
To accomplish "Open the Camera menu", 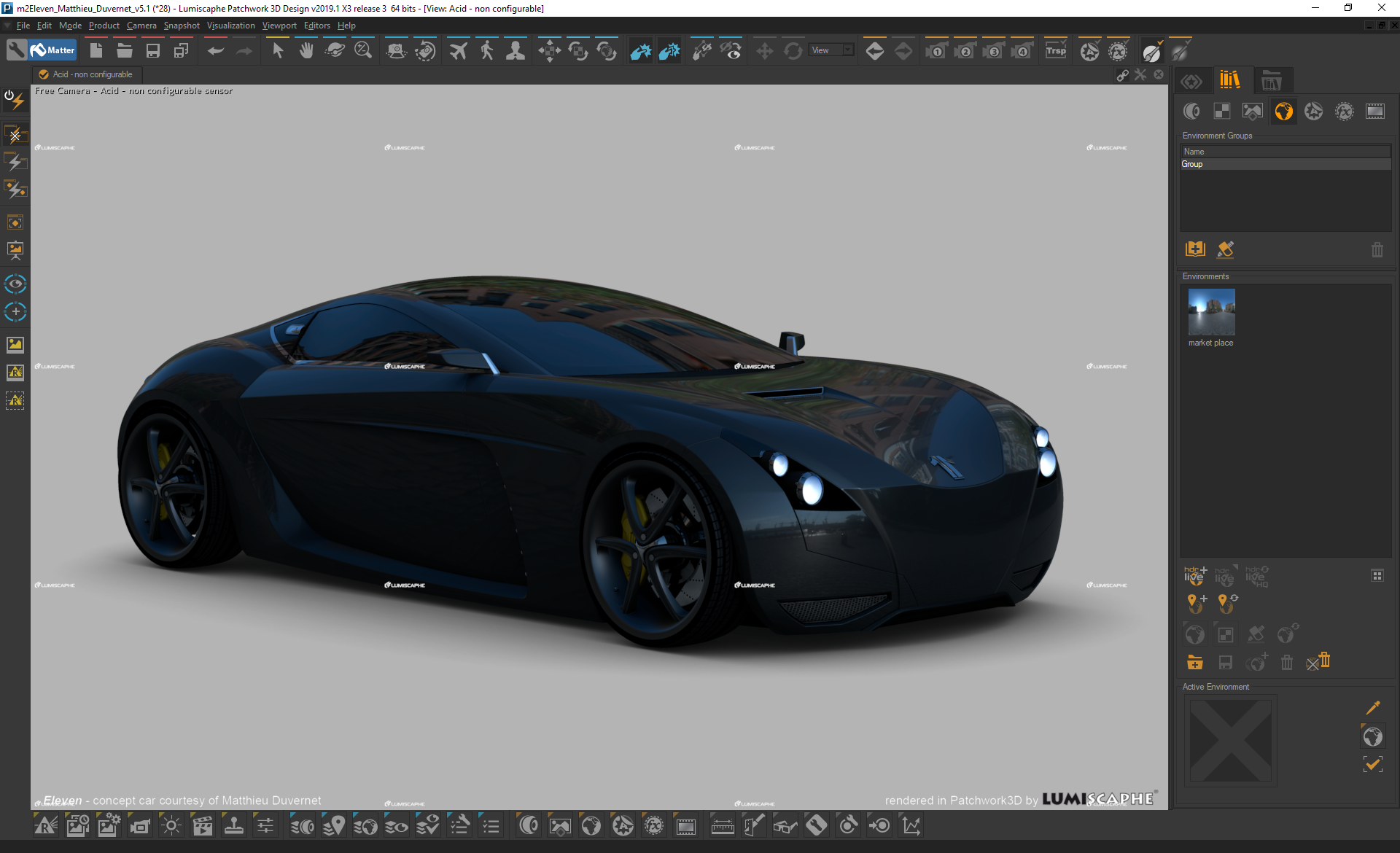I will point(141,26).
